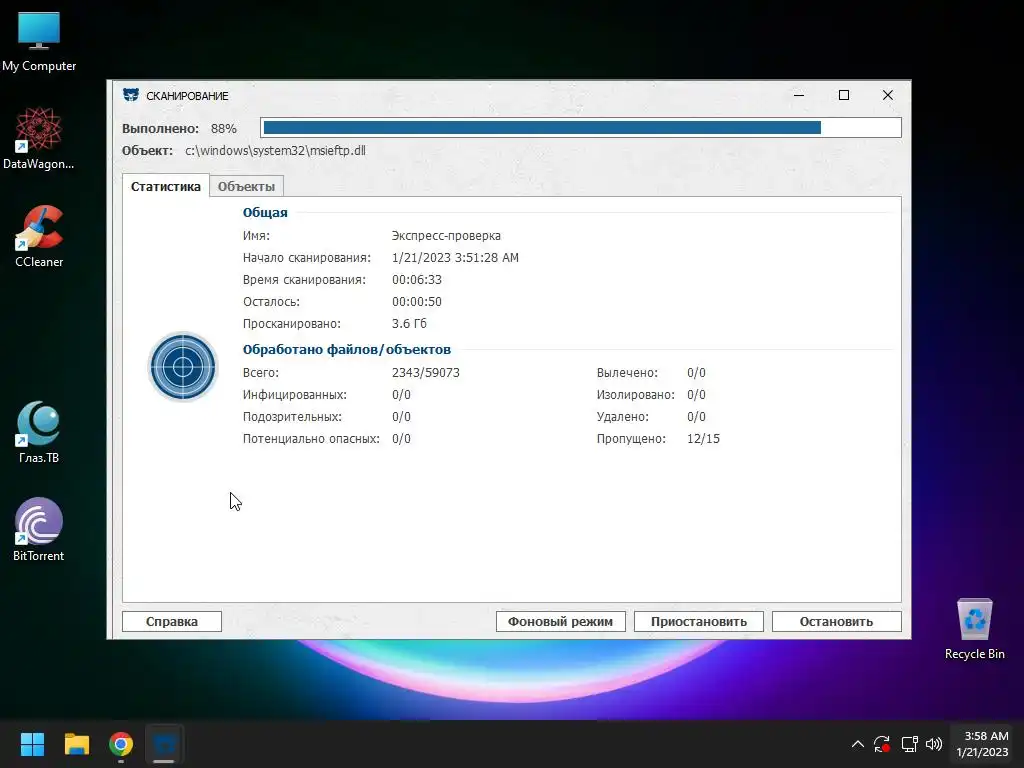1024x768 pixels.
Task: Open the network tray icon
Action: click(909, 744)
